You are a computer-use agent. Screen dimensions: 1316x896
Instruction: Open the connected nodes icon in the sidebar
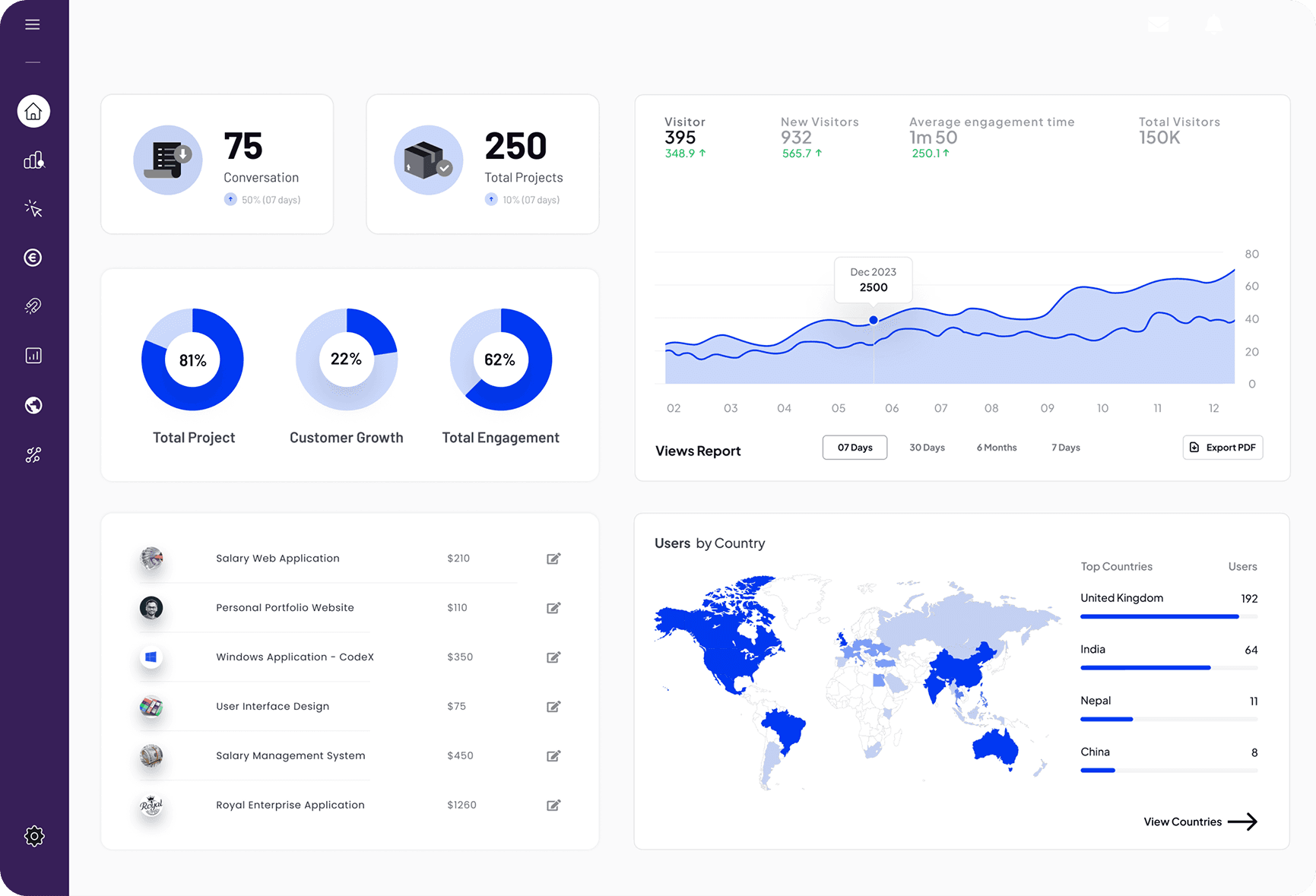tap(33, 454)
